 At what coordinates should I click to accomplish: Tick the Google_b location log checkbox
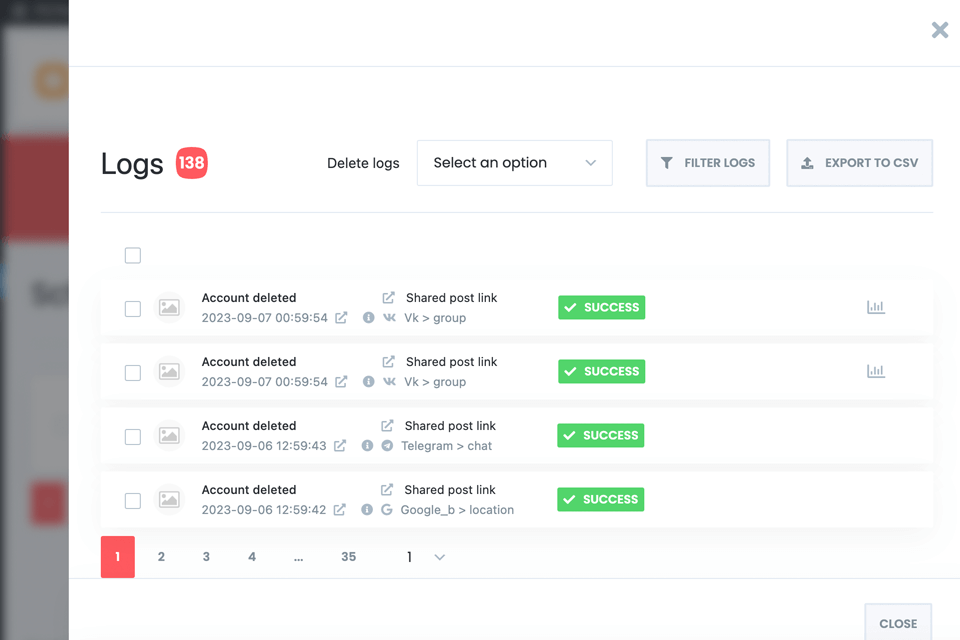point(133,501)
